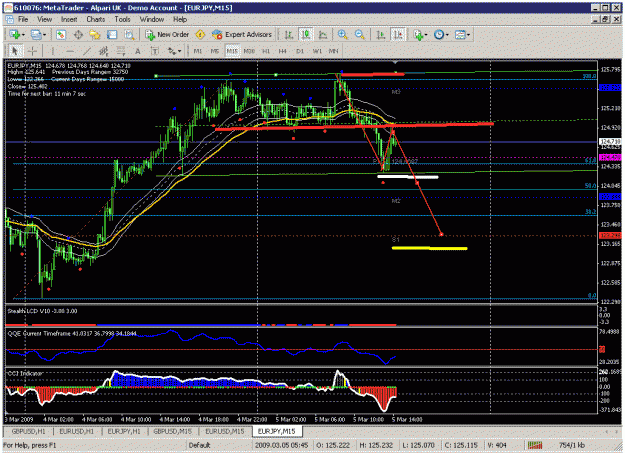Viewport: 625px width, 453px height.
Task: Click the chart tab scroll arrows at bottom right
Action: tap(612, 431)
